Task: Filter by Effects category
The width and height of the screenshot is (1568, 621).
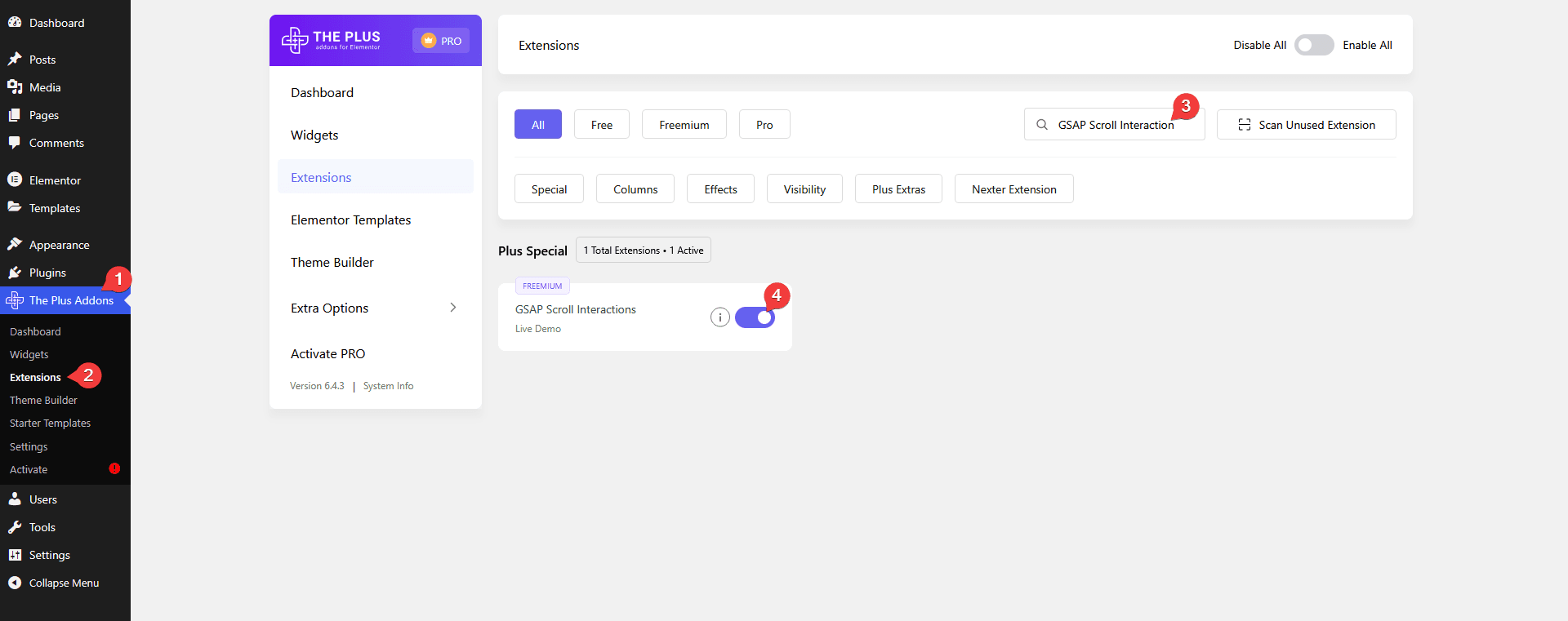Action: tap(720, 189)
